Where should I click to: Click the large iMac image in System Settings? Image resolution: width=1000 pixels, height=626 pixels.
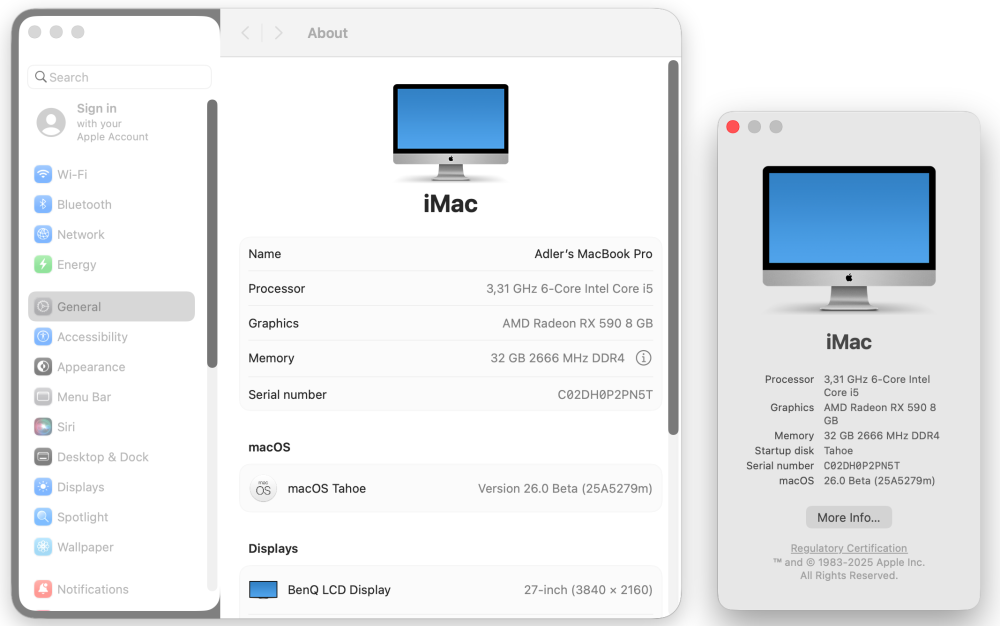point(450,133)
